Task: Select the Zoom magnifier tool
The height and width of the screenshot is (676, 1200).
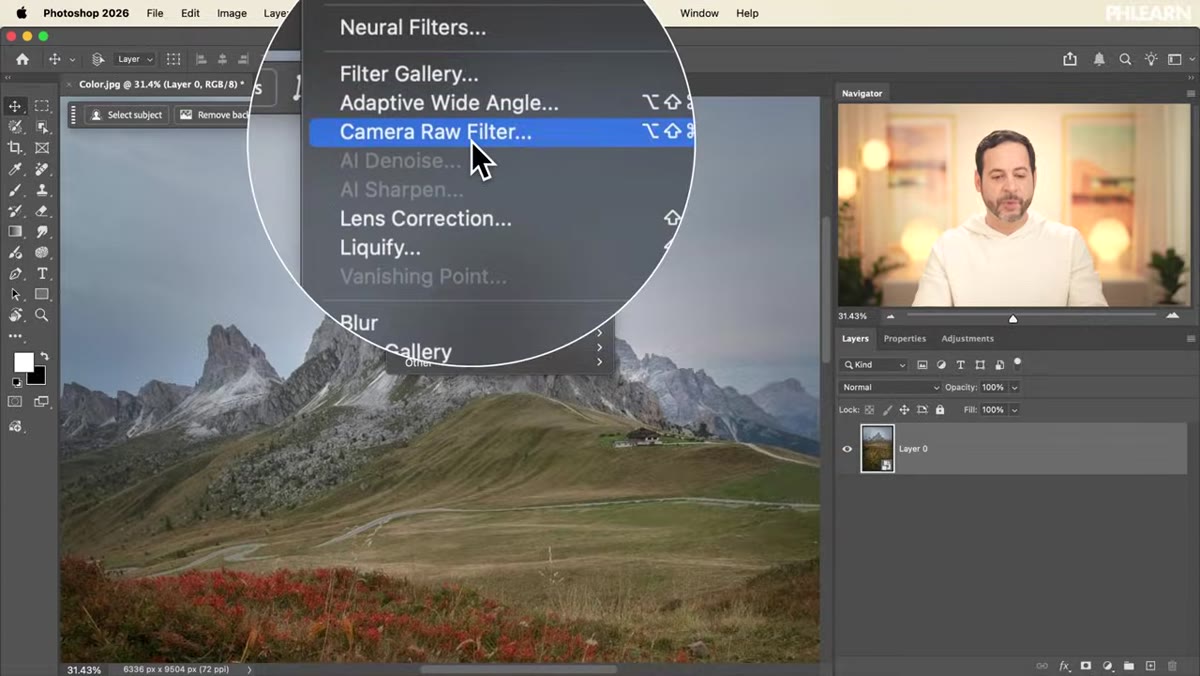Action: [42, 315]
